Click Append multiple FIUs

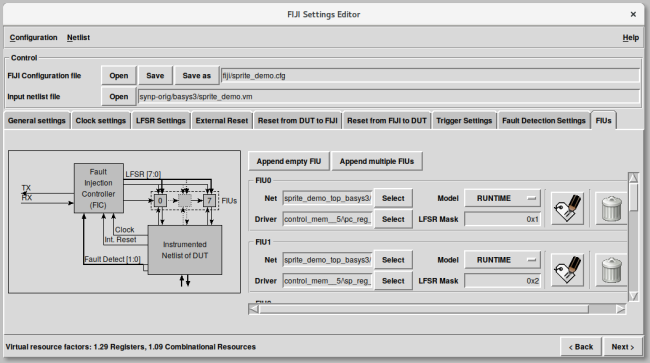(x=377, y=161)
